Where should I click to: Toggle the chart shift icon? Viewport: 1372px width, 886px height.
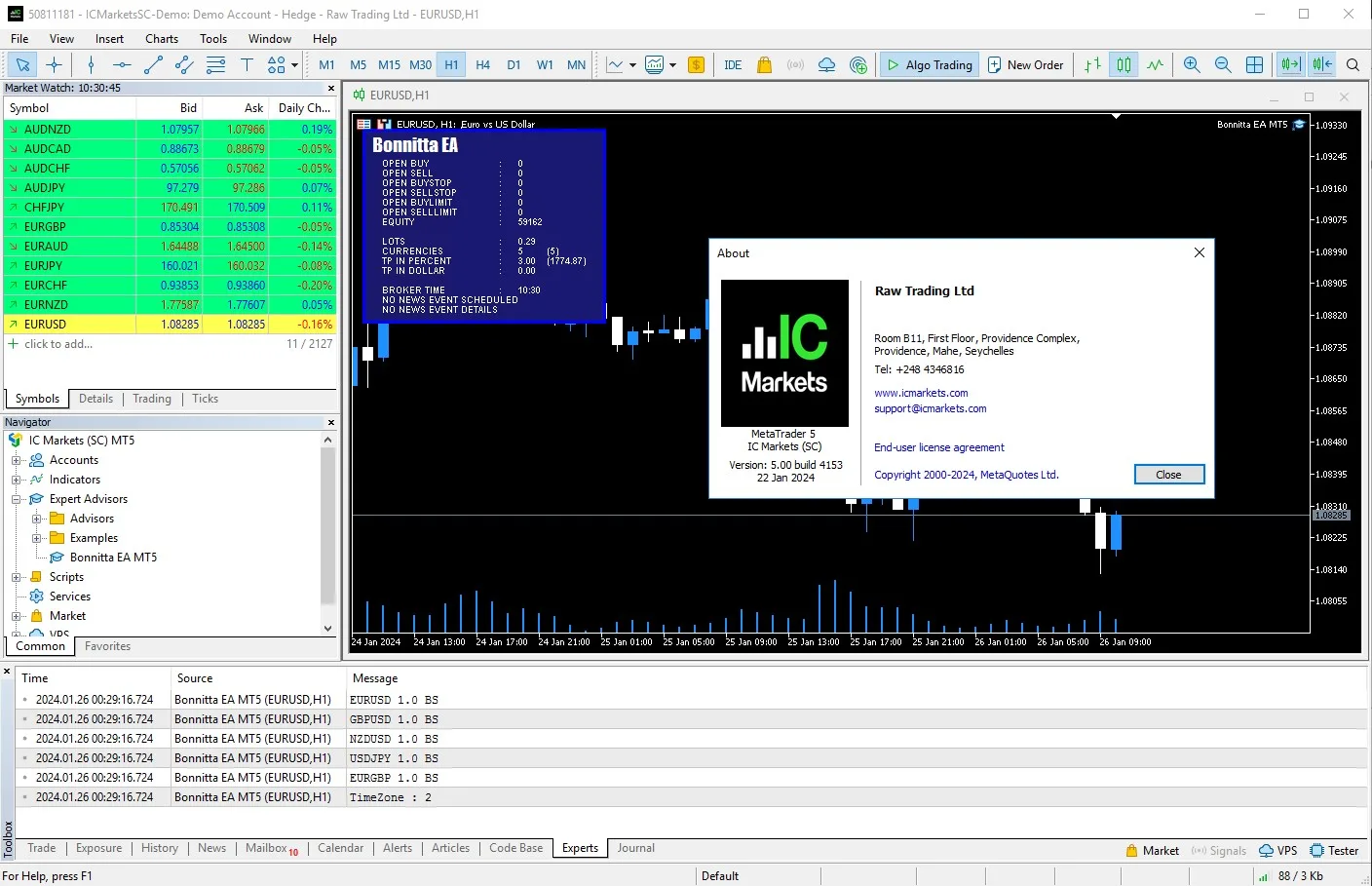[x=1322, y=65]
